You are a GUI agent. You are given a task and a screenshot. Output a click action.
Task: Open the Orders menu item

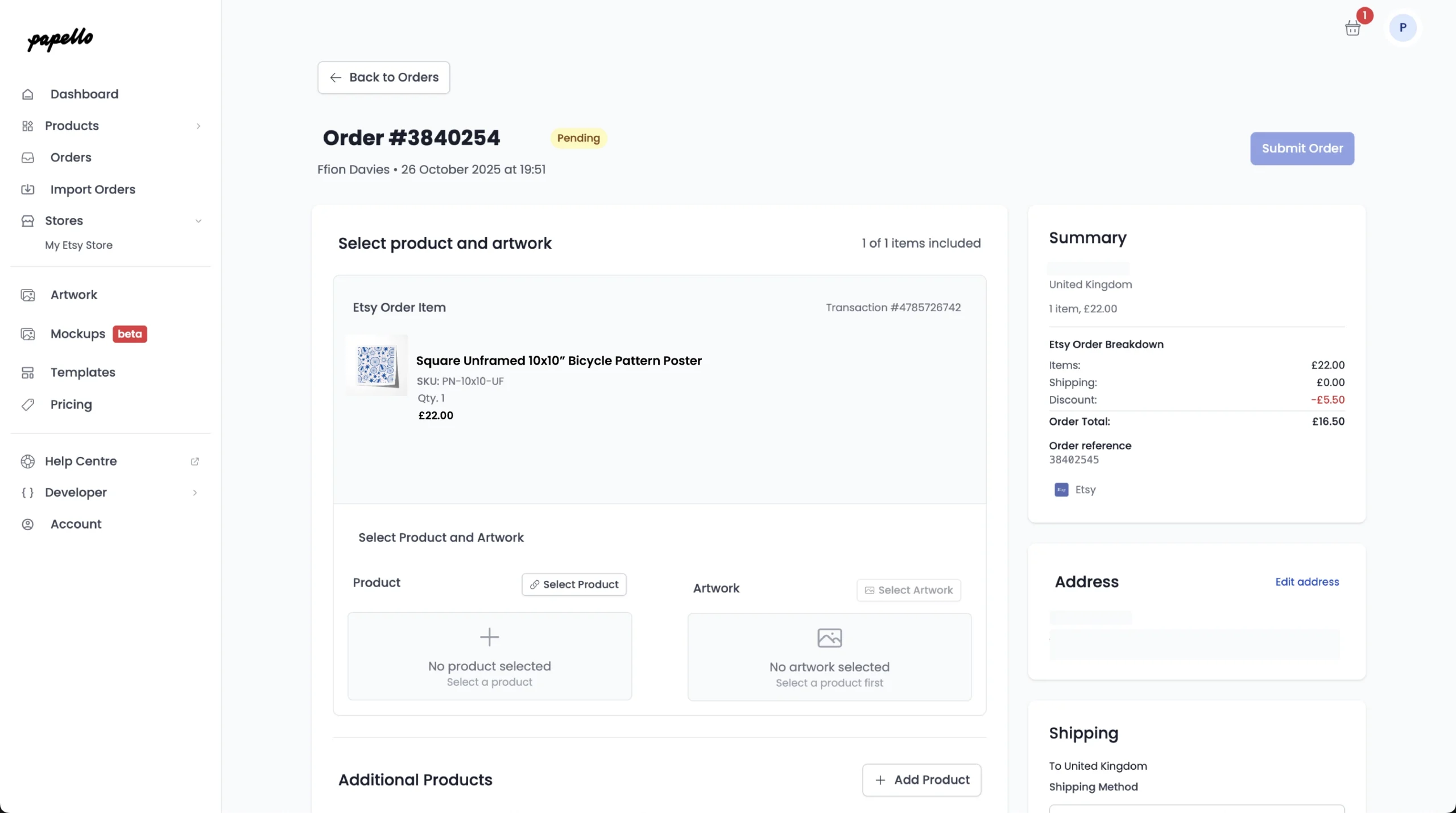pos(71,158)
